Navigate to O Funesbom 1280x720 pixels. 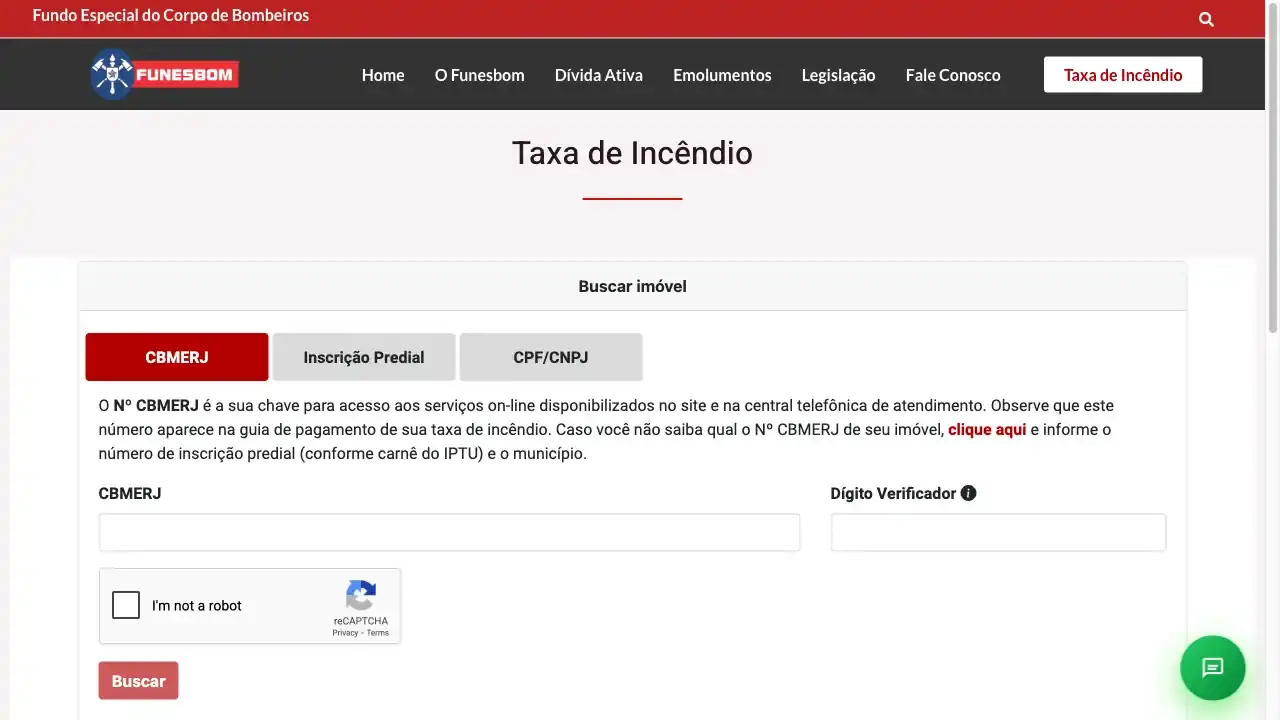coord(479,75)
